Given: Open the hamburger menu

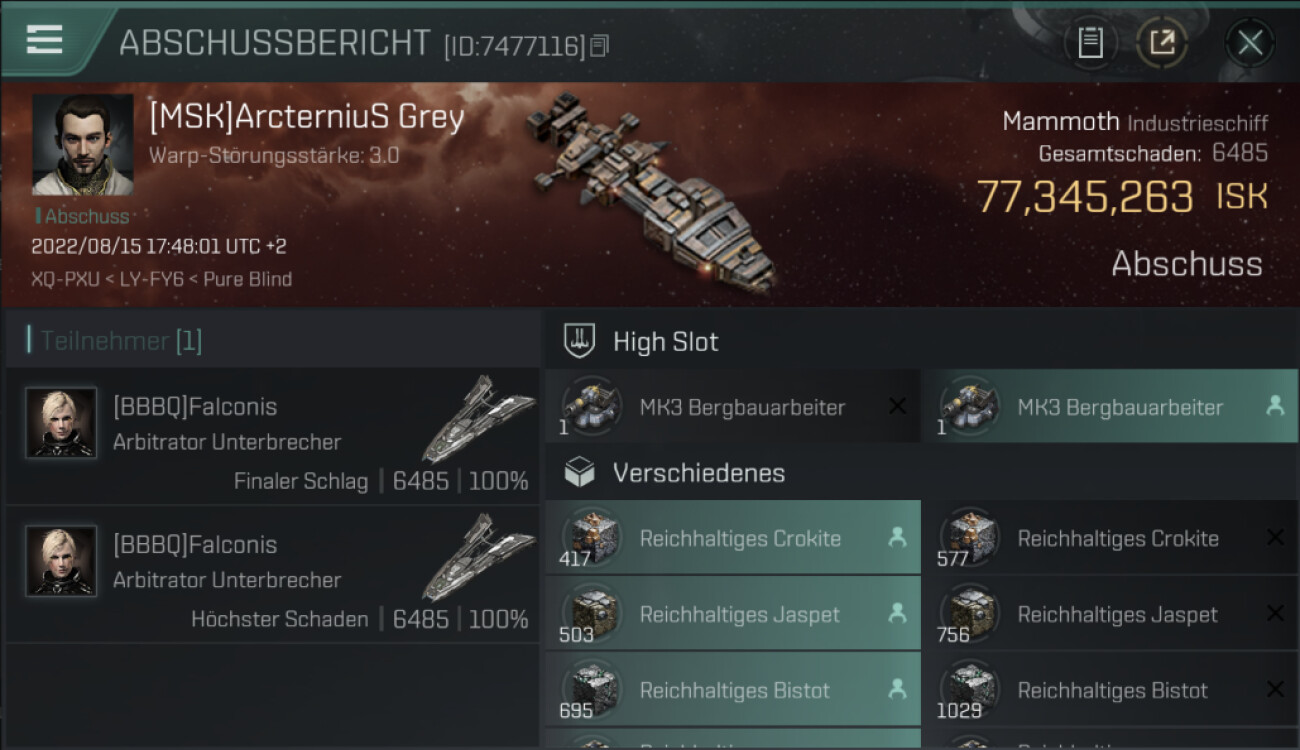Looking at the screenshot, I should [x=45, y=40].
